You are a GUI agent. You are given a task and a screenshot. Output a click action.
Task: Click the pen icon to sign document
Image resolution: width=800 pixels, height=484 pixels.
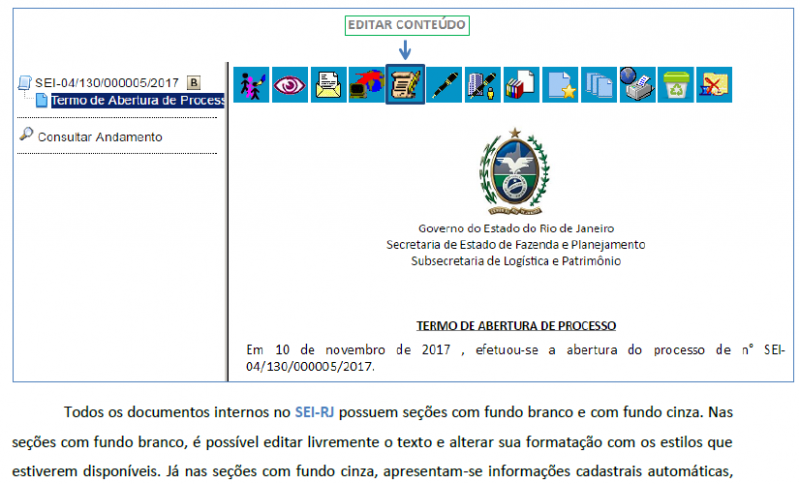[x=444, y=85]
